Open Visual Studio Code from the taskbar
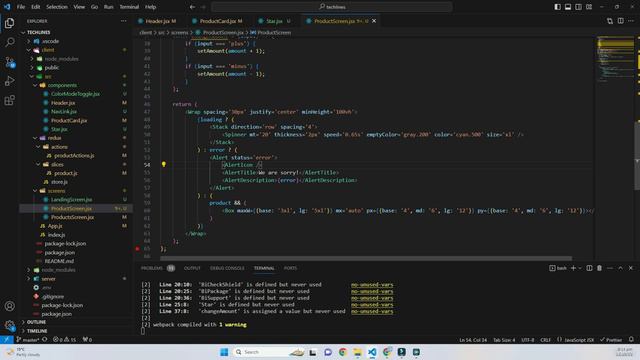Image resolution: width=640 pixels, height=360 pixels. click(x=372, y=352)
